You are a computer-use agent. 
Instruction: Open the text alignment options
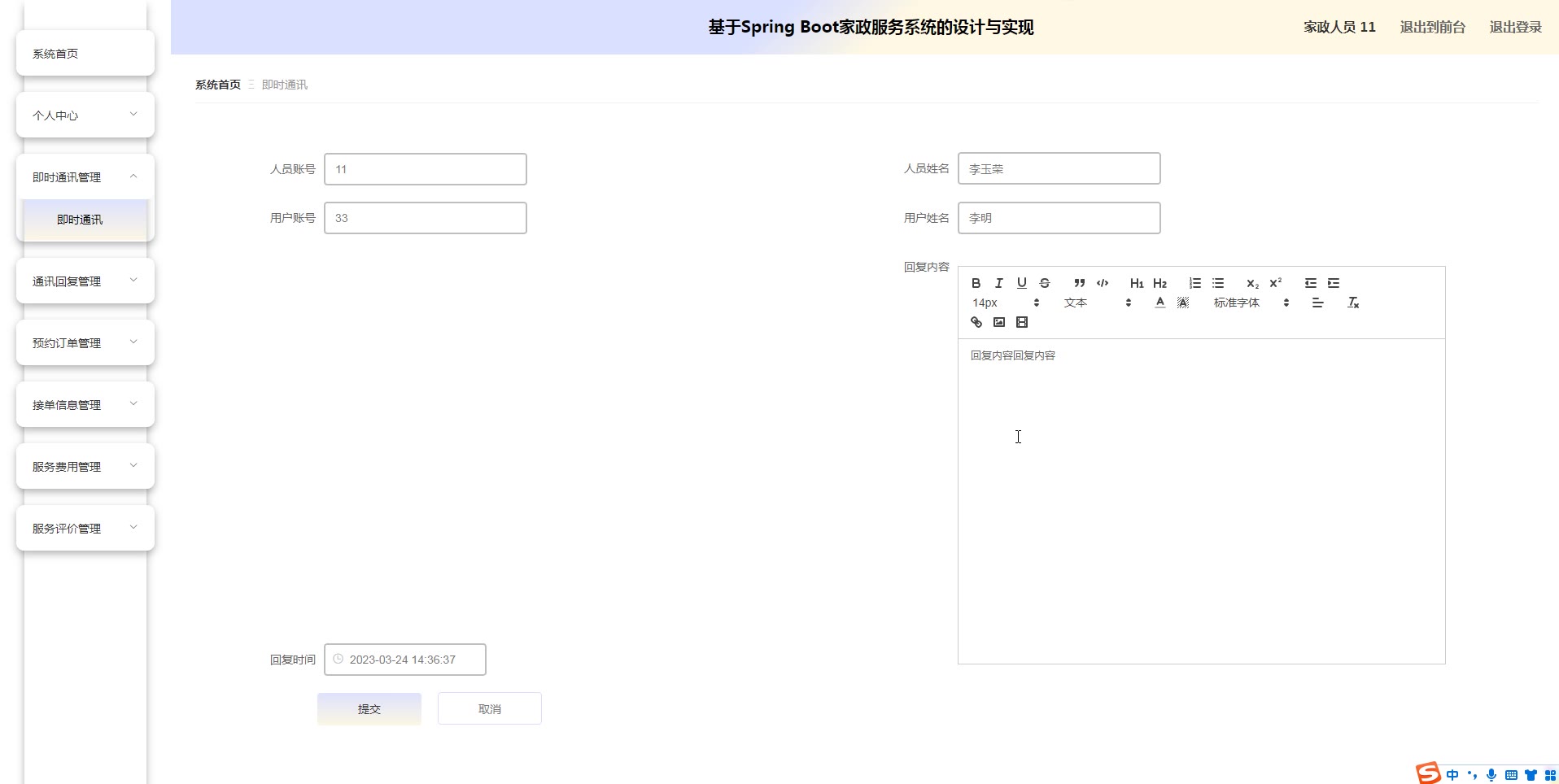[x=1318, y=303]
